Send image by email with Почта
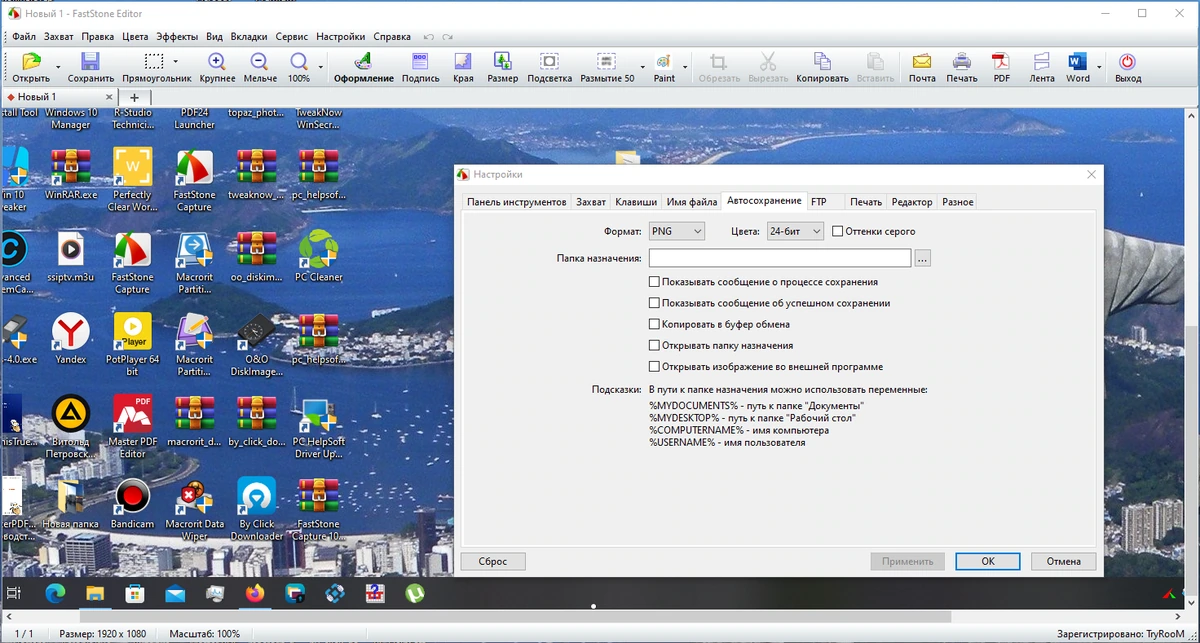Viewport: 1200px width, 643px height. pyautogui.click(x=922, y=67)
